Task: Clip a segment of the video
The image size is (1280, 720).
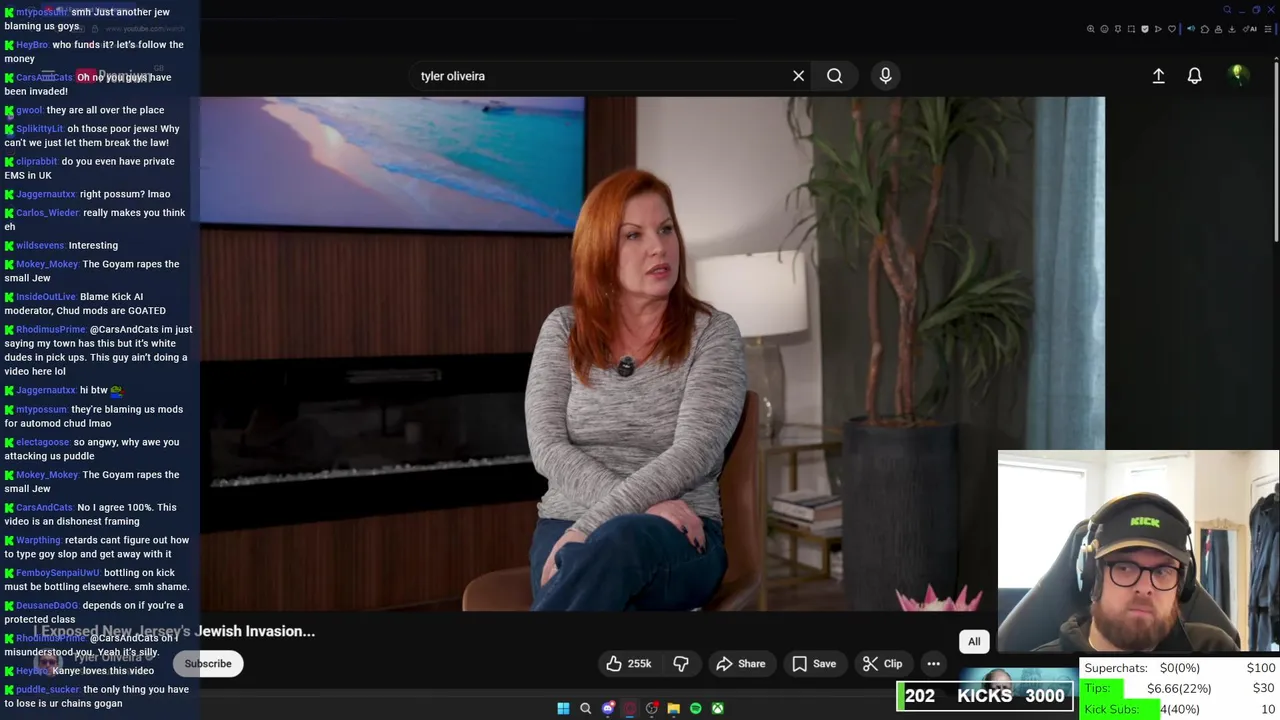Action: coord(882,664)
